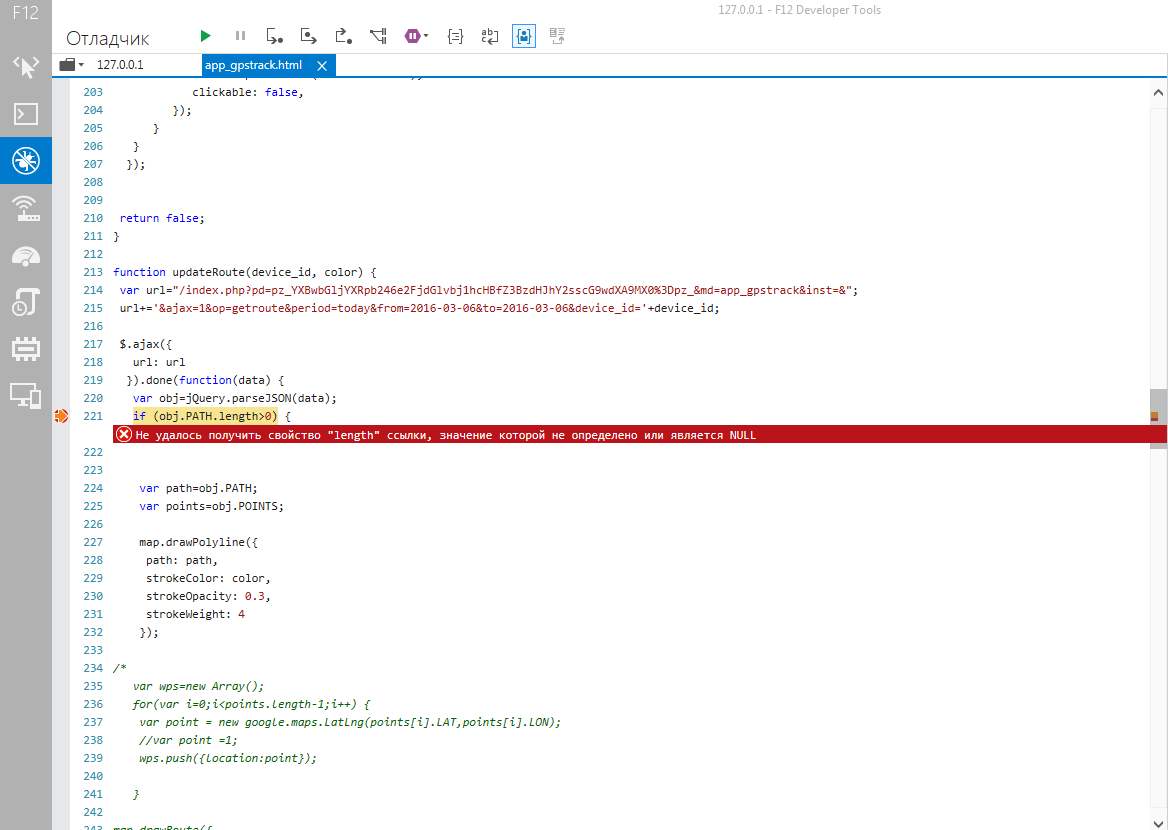Open the Emulation devices tool
The height and width of the screenshot is (830, 1168).
tap(25, 395)
